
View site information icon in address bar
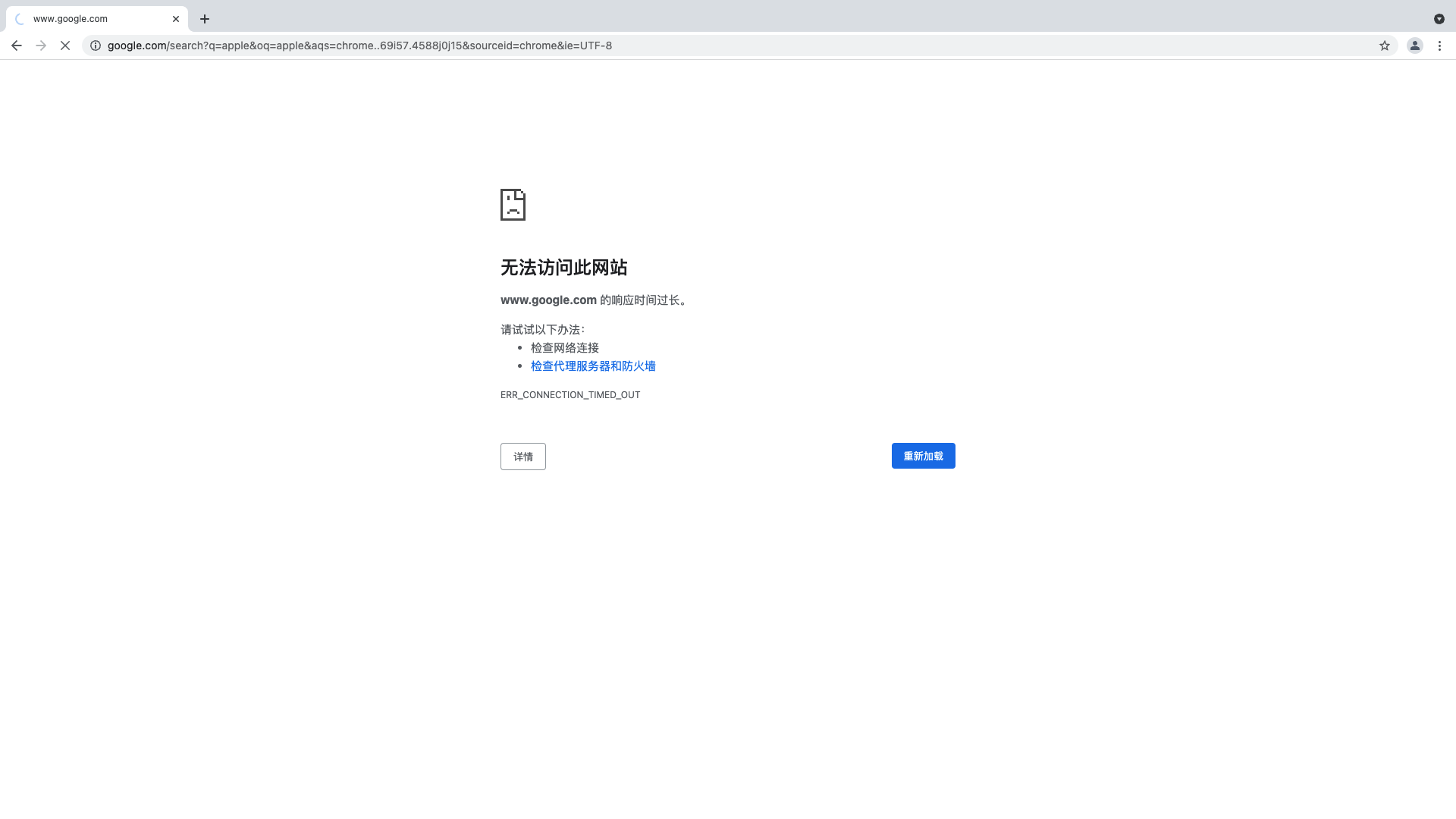96,45
